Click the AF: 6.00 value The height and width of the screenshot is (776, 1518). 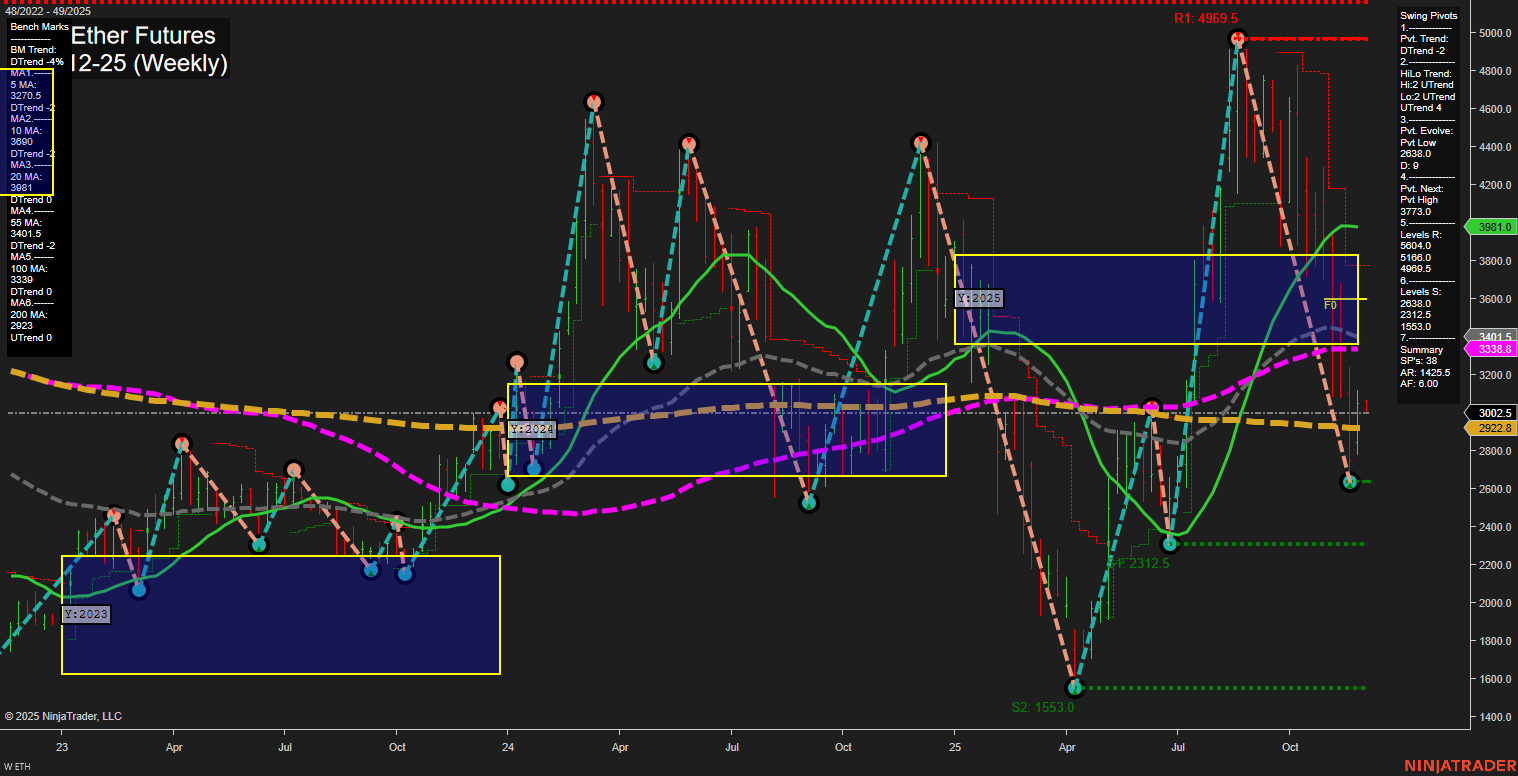coord(1420,384)
